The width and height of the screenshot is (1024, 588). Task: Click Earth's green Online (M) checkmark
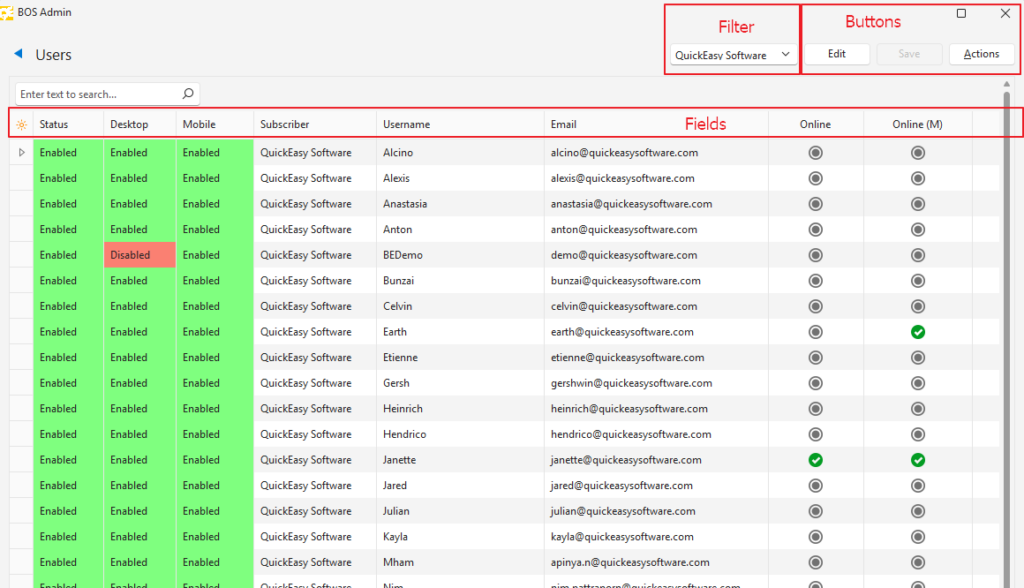pyautogui.click(x=917, y=332)
